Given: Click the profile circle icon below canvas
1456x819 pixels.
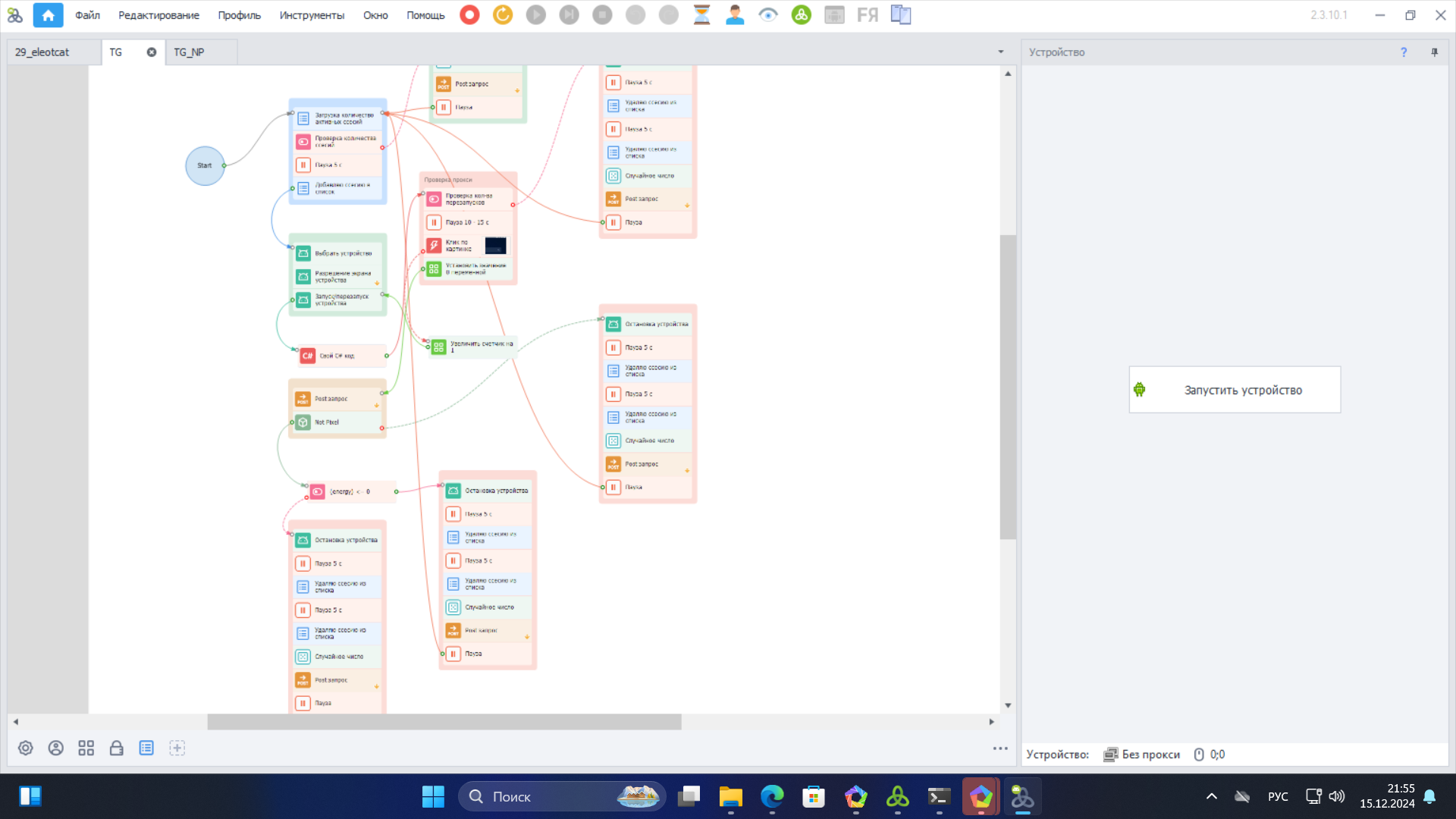Looking at the screenshot, I should [56, 748].
